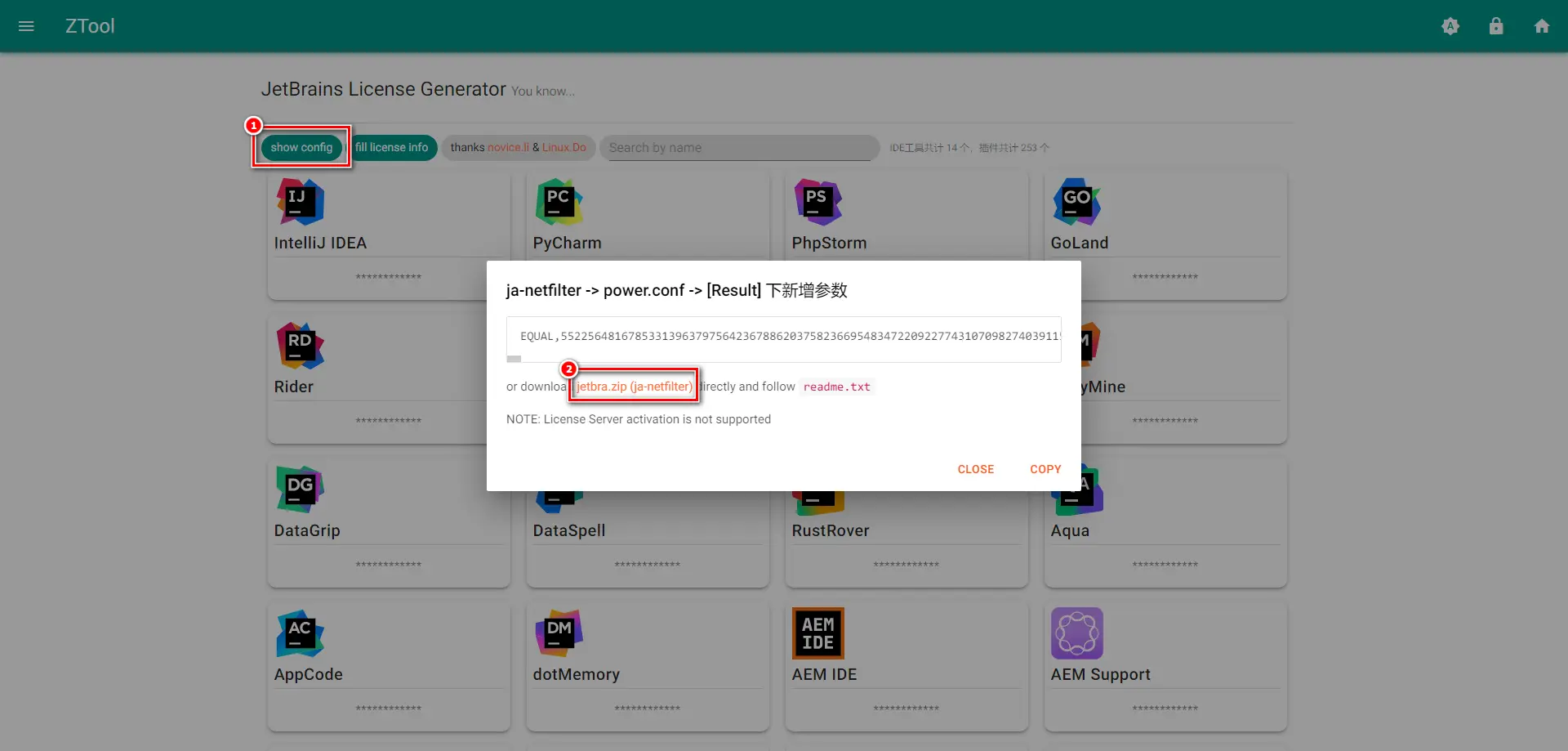1568x751 pixels.
Task: Click the masked license key under RustRover
Action: 906,565
